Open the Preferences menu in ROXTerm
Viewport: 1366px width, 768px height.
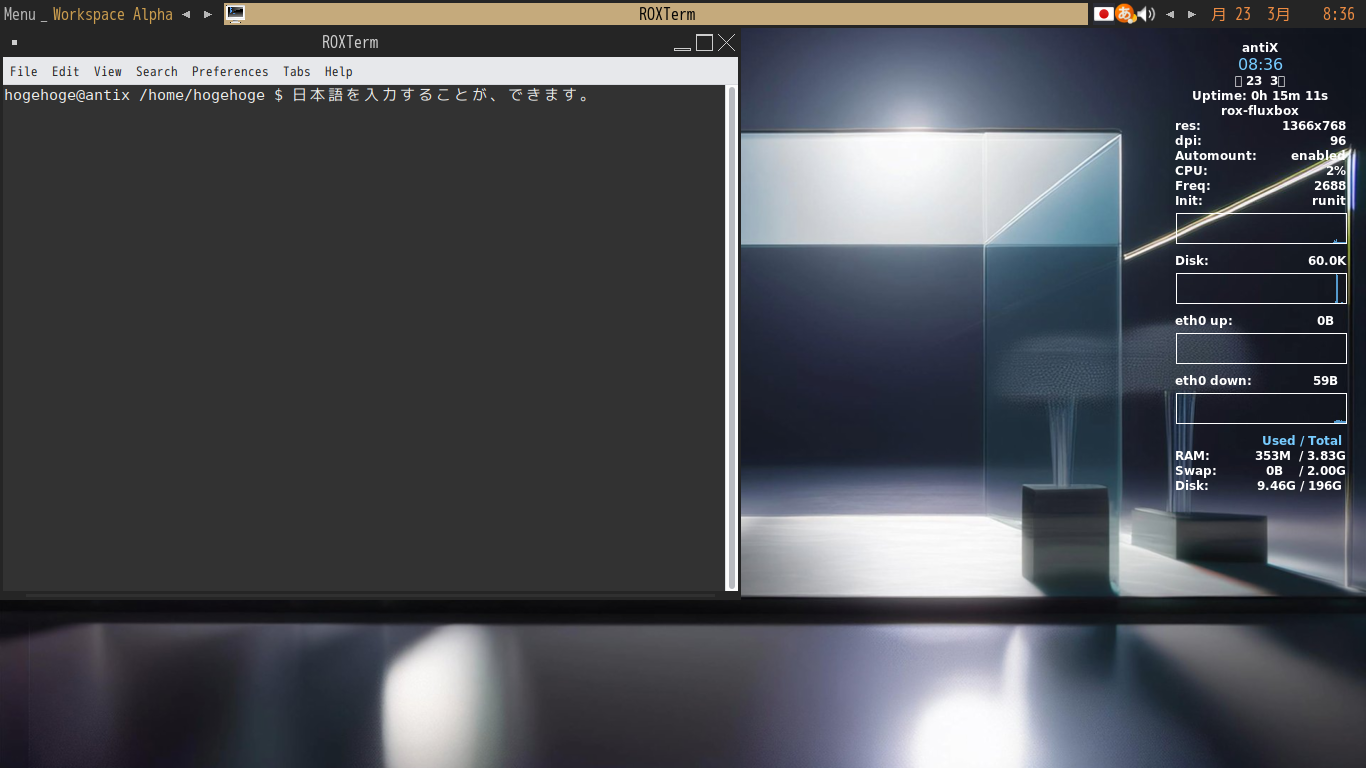[x=230, y=71]
